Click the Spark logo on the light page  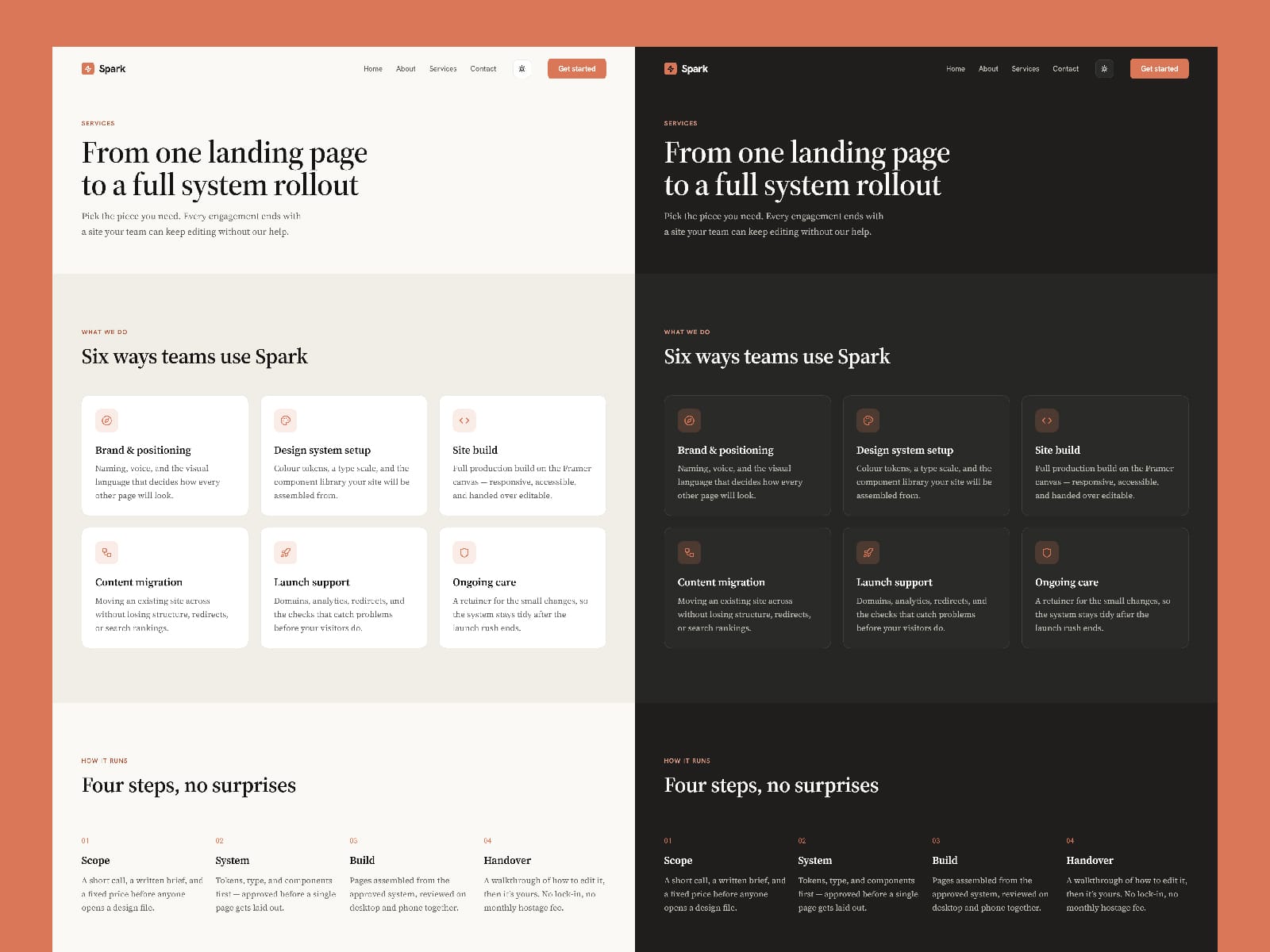point(103,69)
